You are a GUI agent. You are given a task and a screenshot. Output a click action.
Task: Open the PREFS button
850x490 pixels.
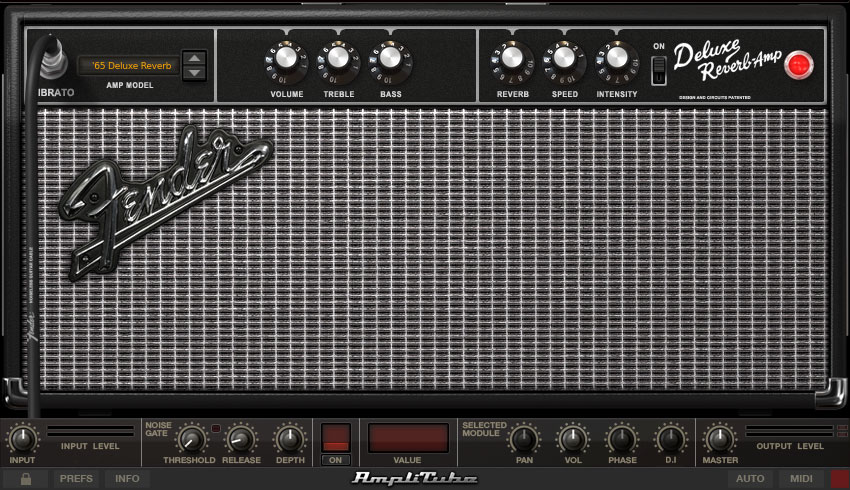76,479
